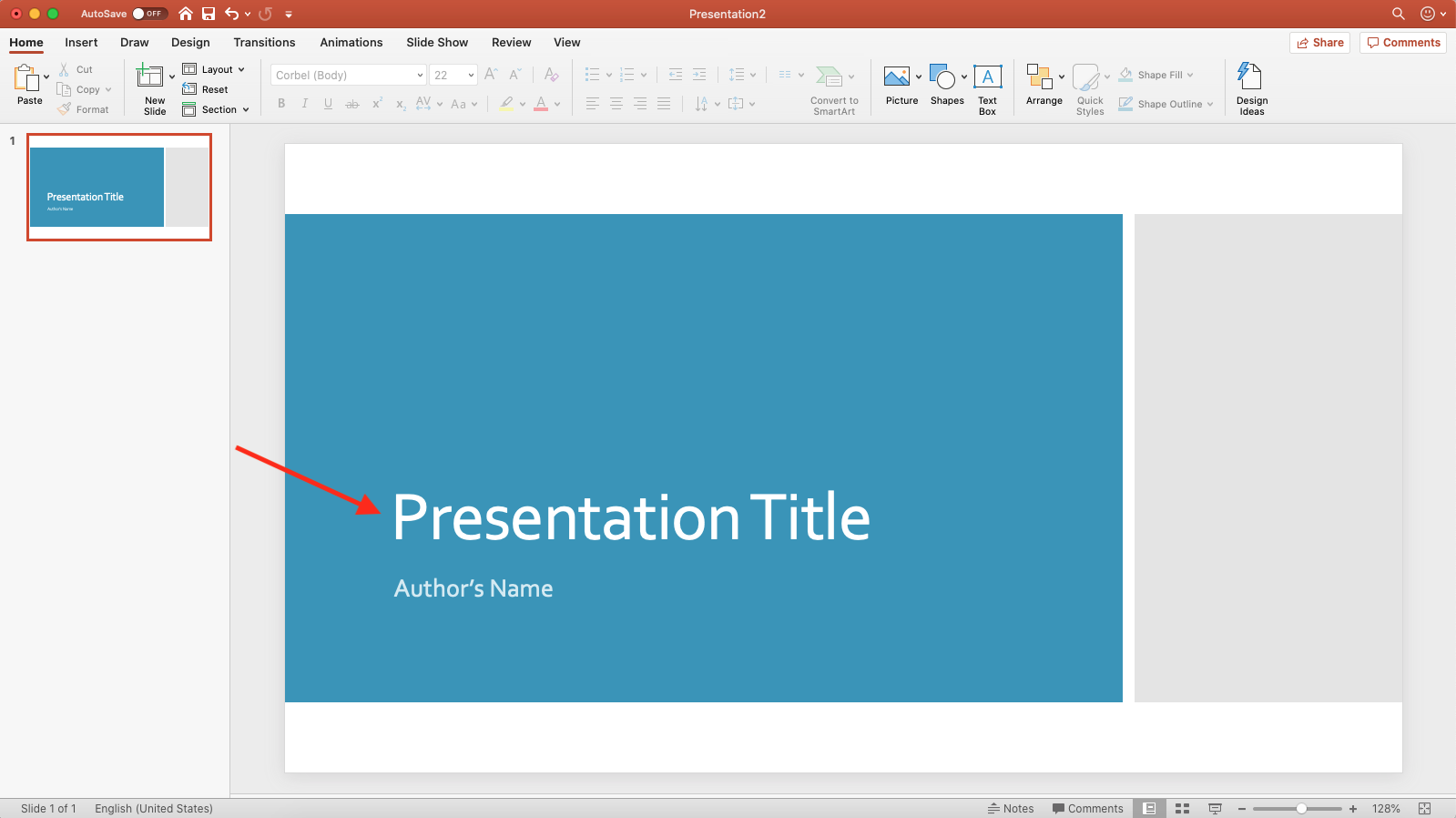This screenshot has height=818, width=1456.
Task: Open Quick Styles gallery
Action: tap(1086, 77)
